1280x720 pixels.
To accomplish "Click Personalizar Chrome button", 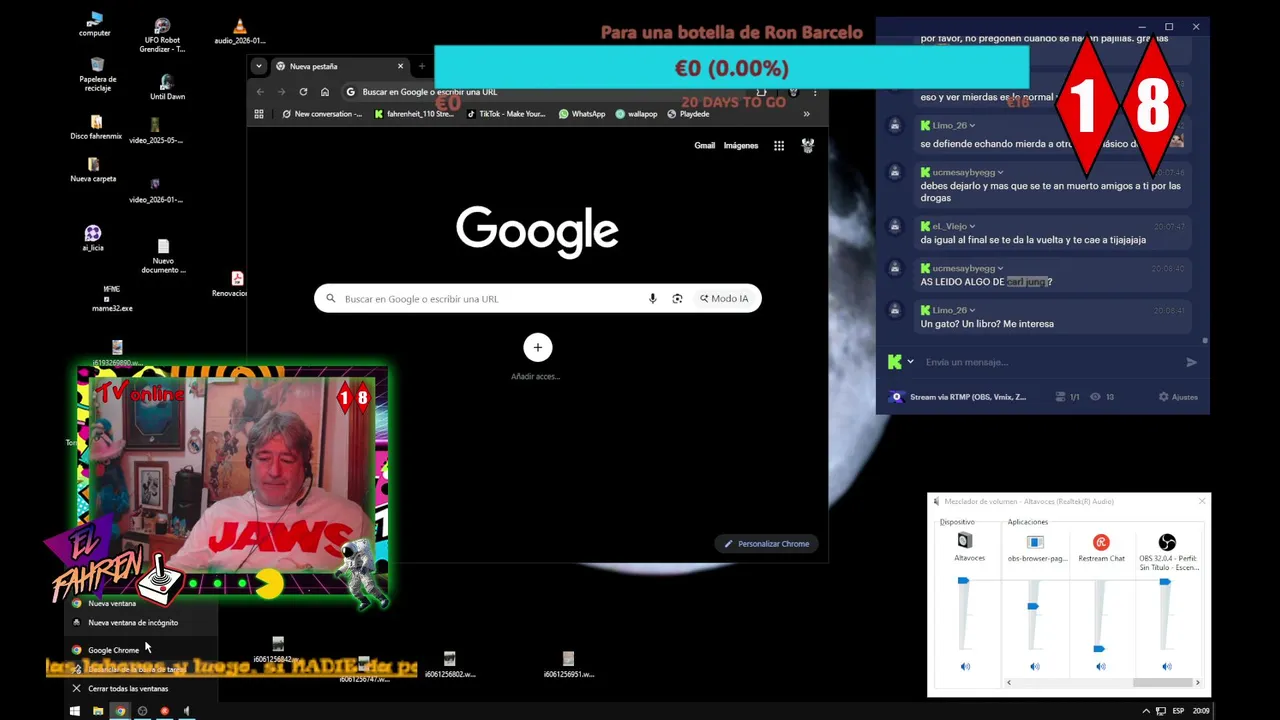I will click(767, 543).
